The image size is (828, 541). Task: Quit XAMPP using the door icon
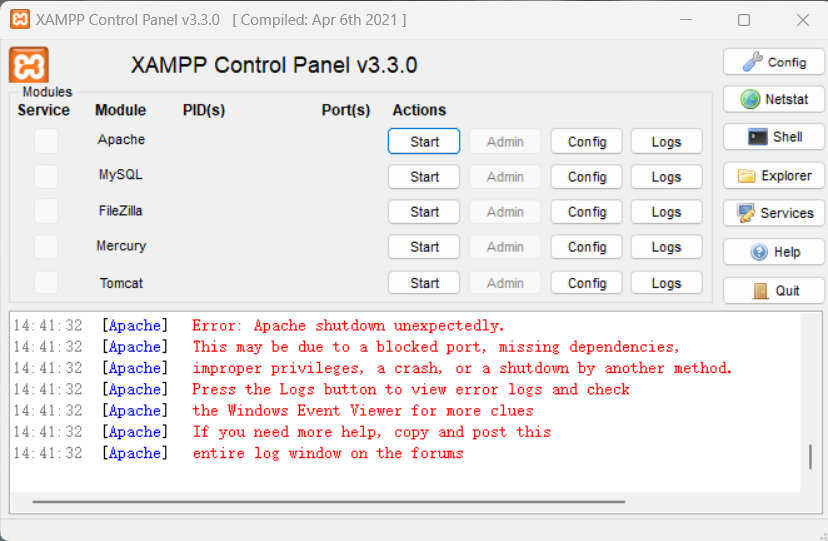760,291
